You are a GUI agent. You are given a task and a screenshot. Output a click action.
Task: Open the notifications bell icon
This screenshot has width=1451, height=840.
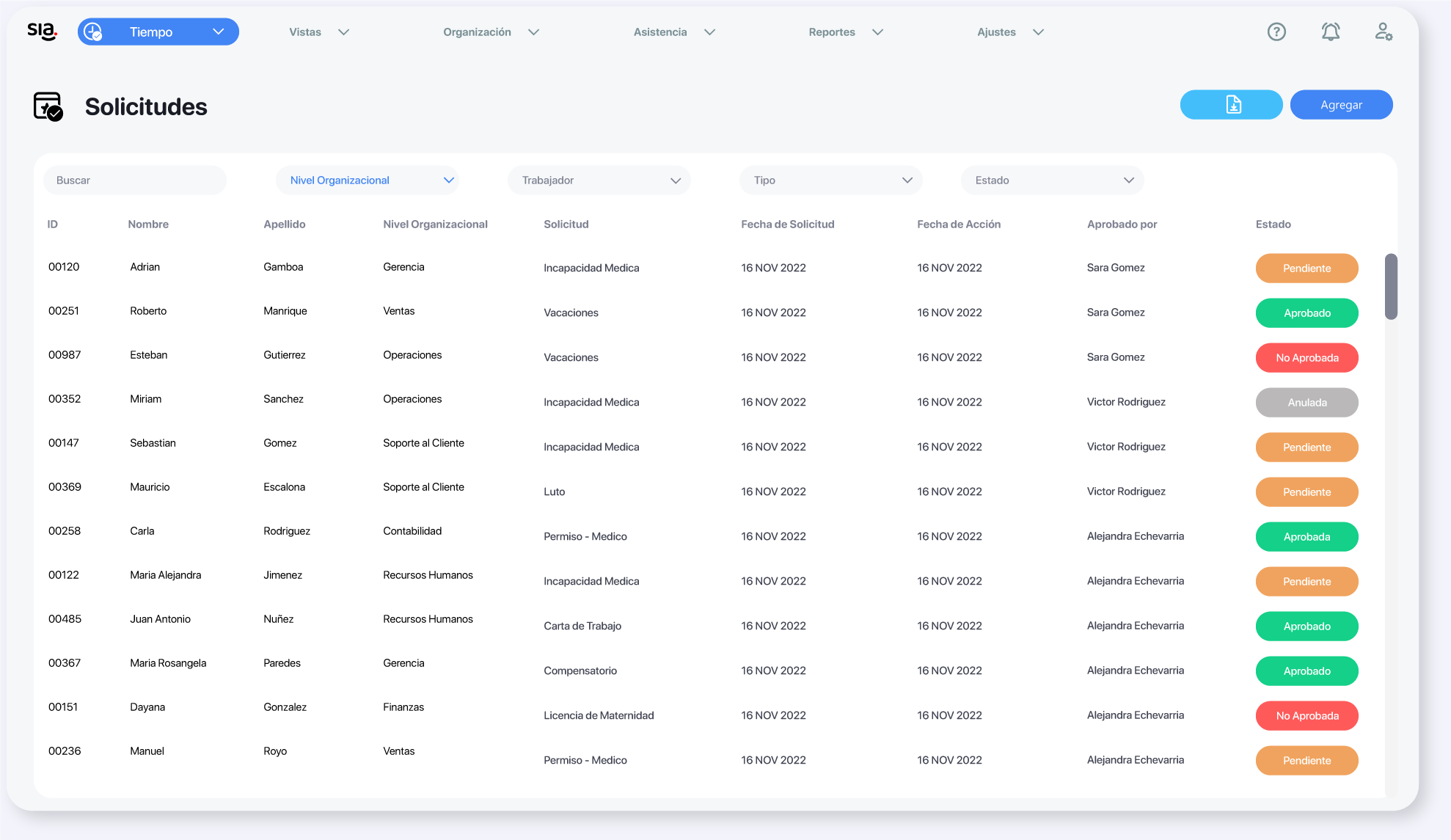coord(1330,32)
